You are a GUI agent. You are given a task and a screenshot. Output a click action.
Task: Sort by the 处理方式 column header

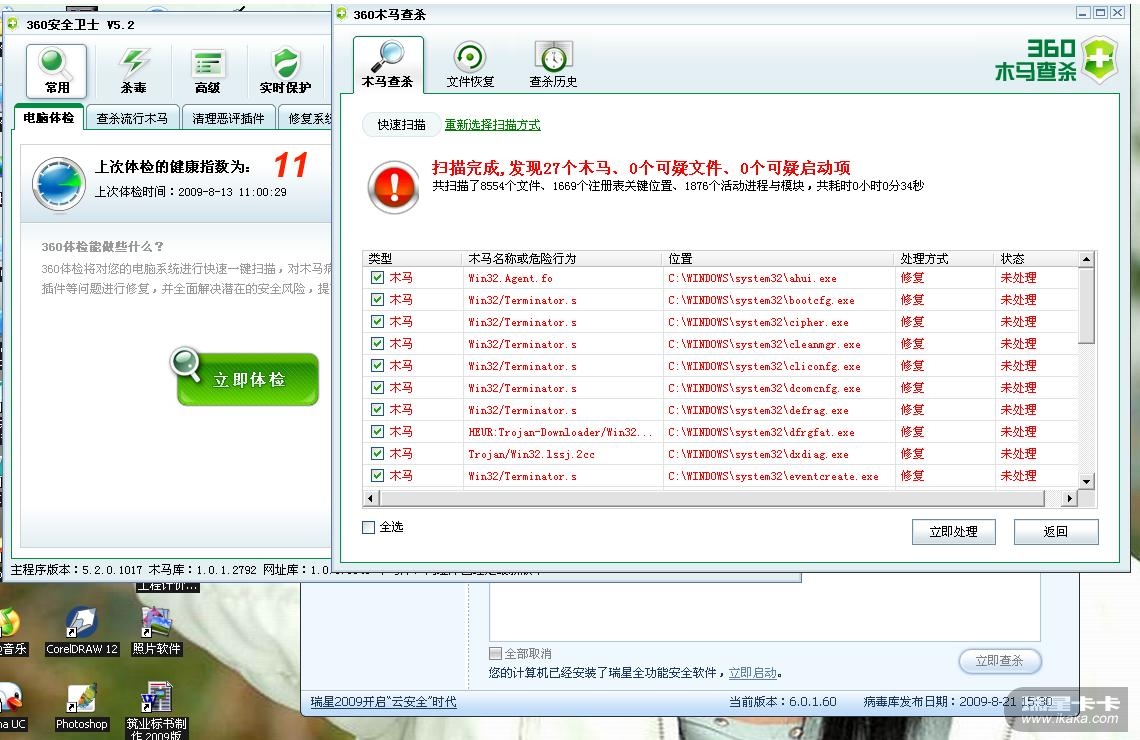tap(944, 259)
